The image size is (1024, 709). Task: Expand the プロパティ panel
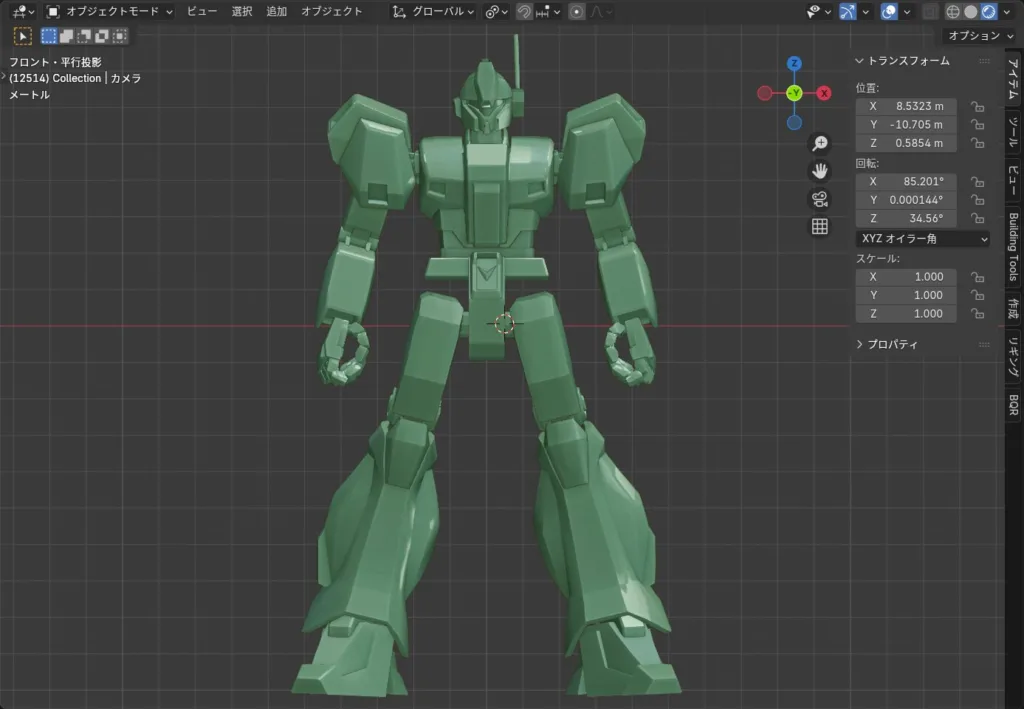[x=887, y=344]
